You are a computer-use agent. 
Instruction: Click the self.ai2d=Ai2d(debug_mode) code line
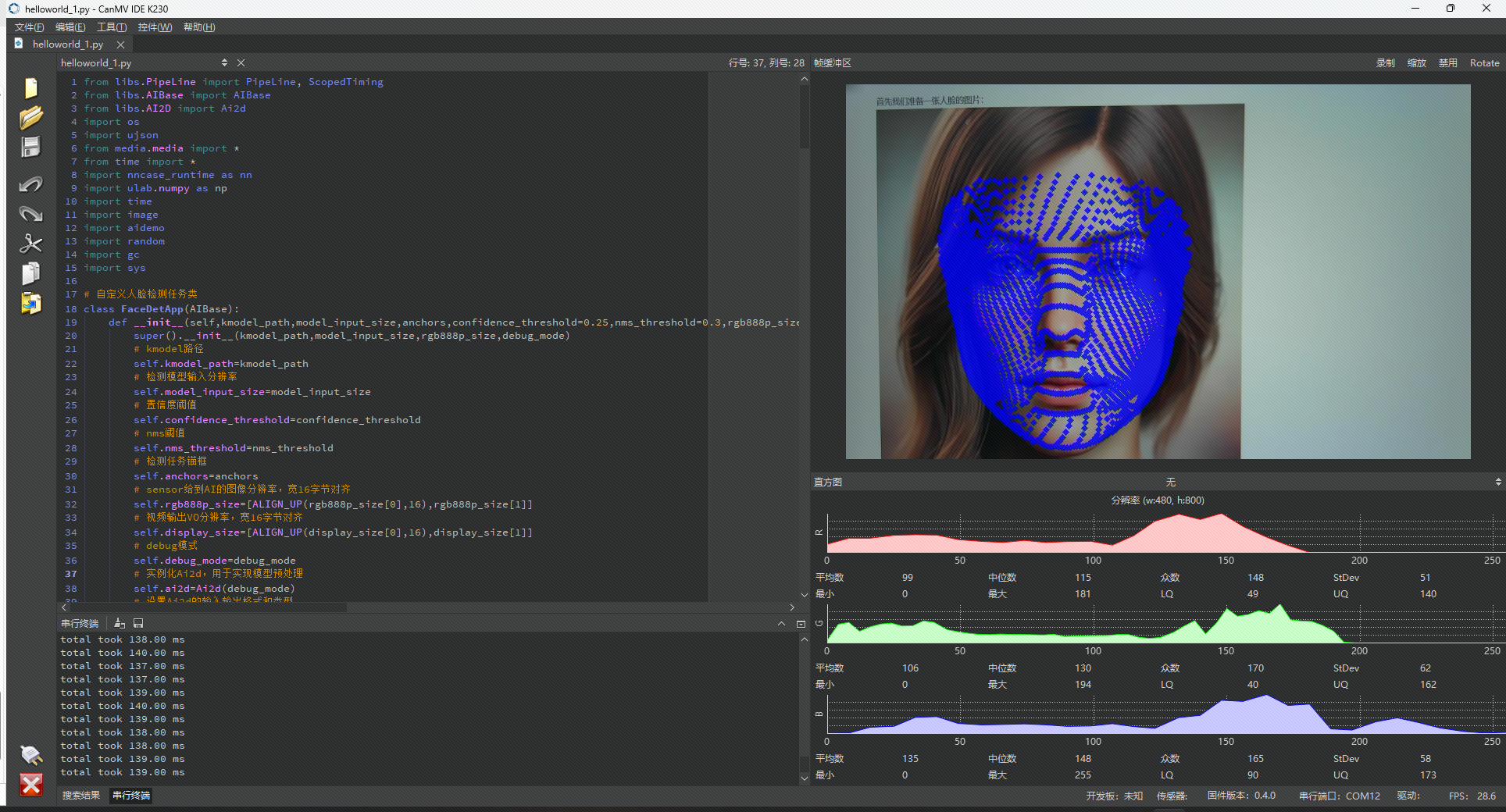[x=214, y=589]
